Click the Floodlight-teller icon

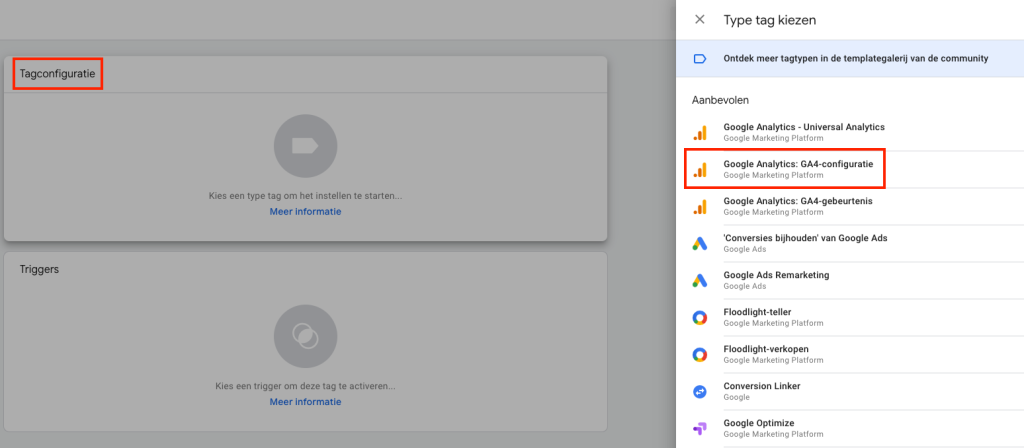(x=700, y=317)
